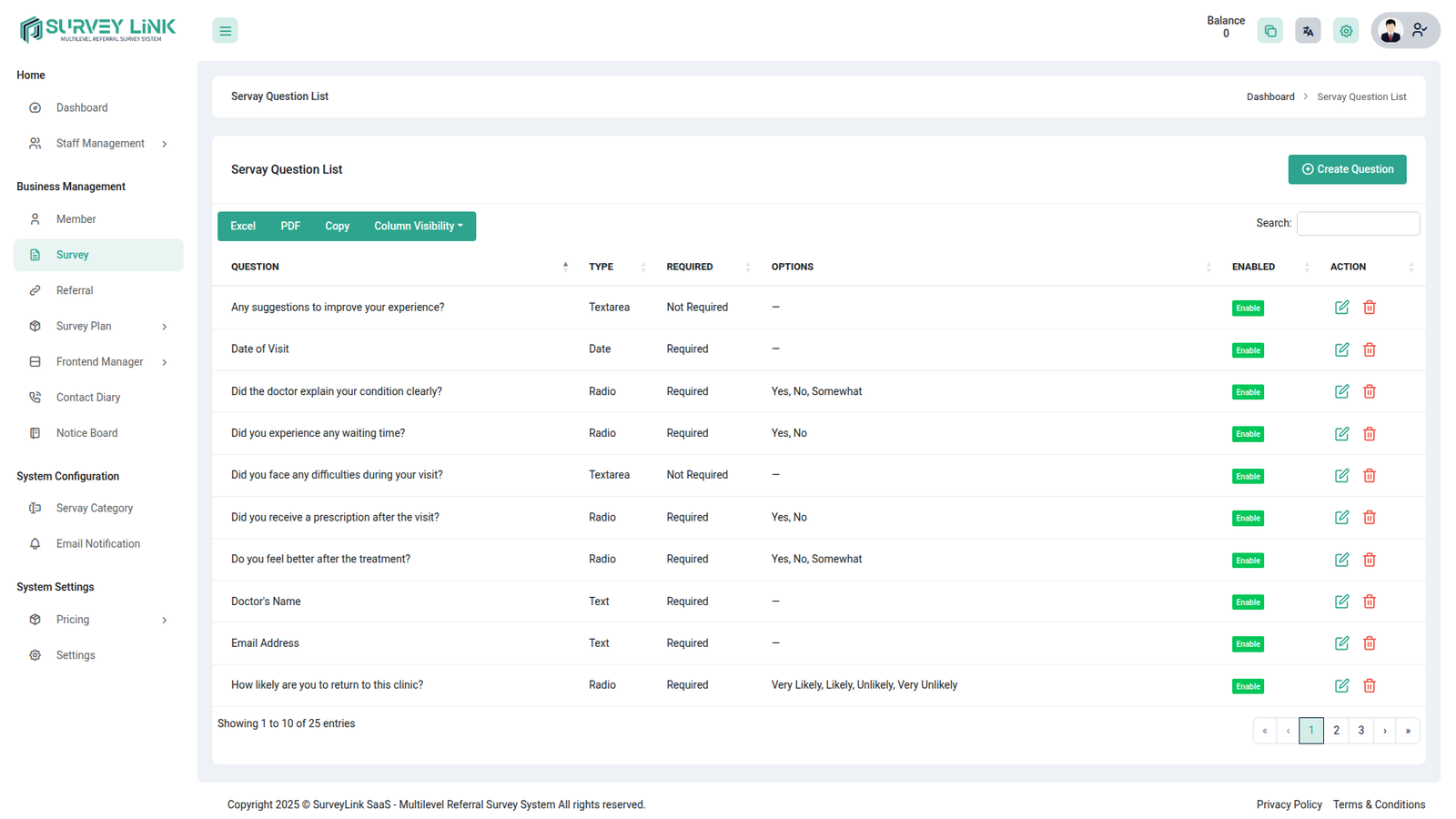Open the language translation icon
Image resolution: width=1456 pixels, height=819 pixels.
coord(1308,31)
